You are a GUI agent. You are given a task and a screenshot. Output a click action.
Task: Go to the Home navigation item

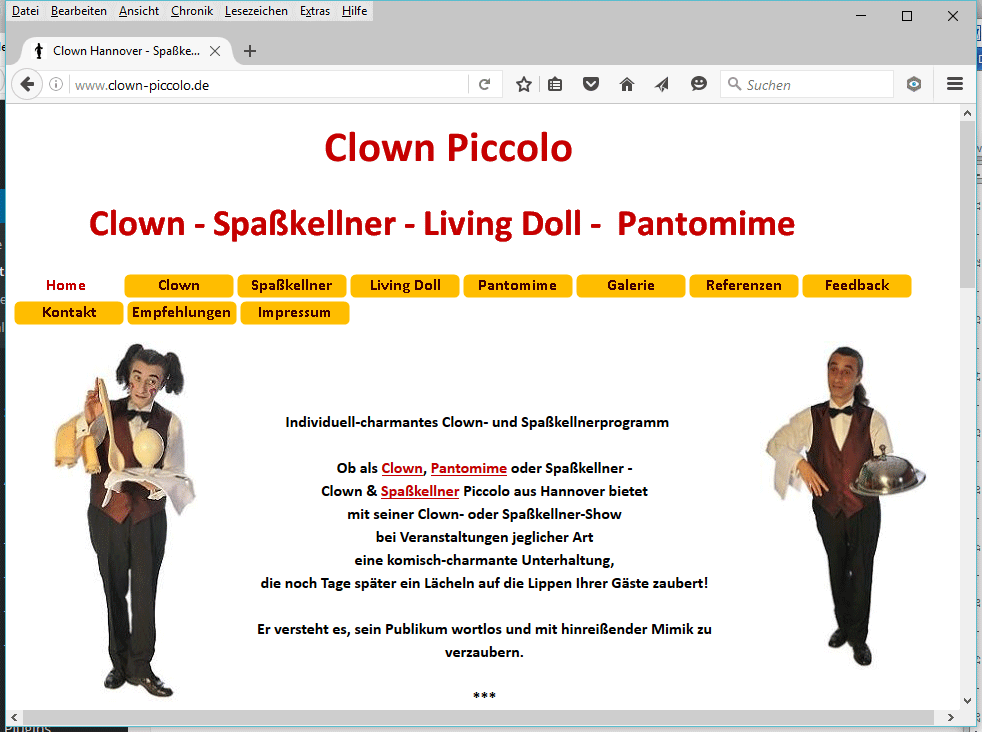(66, 286)
